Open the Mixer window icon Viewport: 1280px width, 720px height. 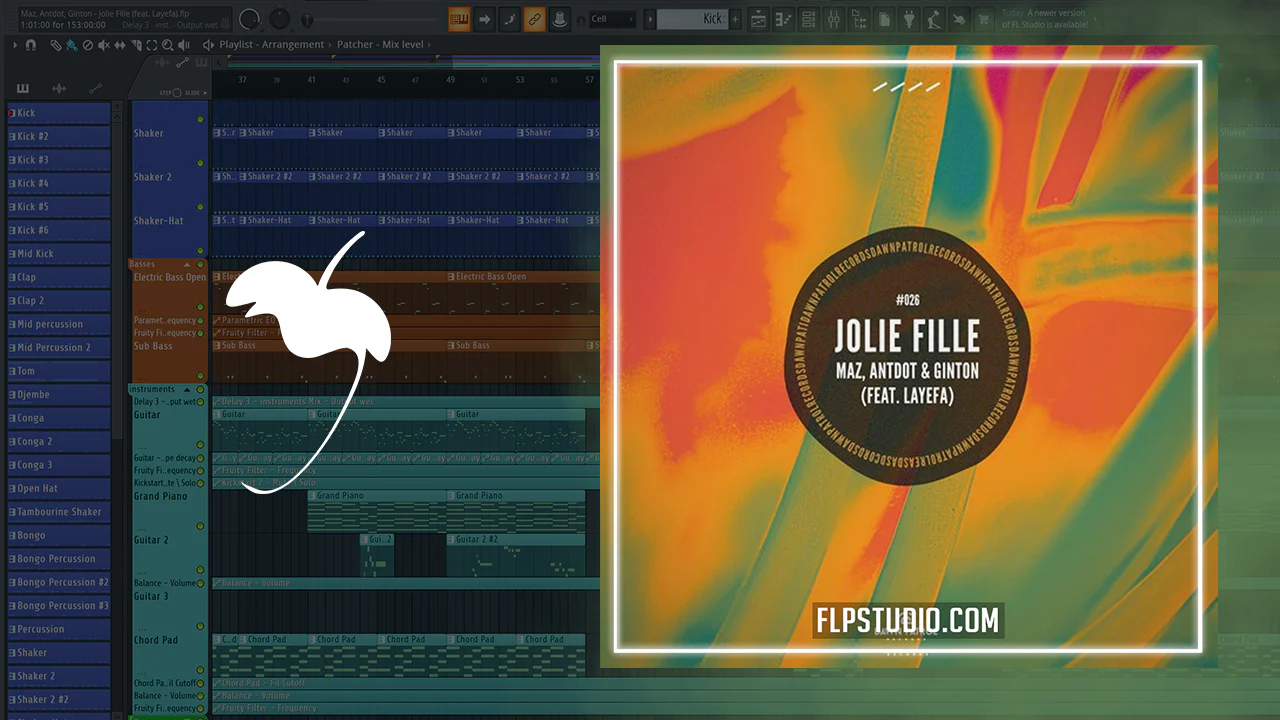(834, 18)
